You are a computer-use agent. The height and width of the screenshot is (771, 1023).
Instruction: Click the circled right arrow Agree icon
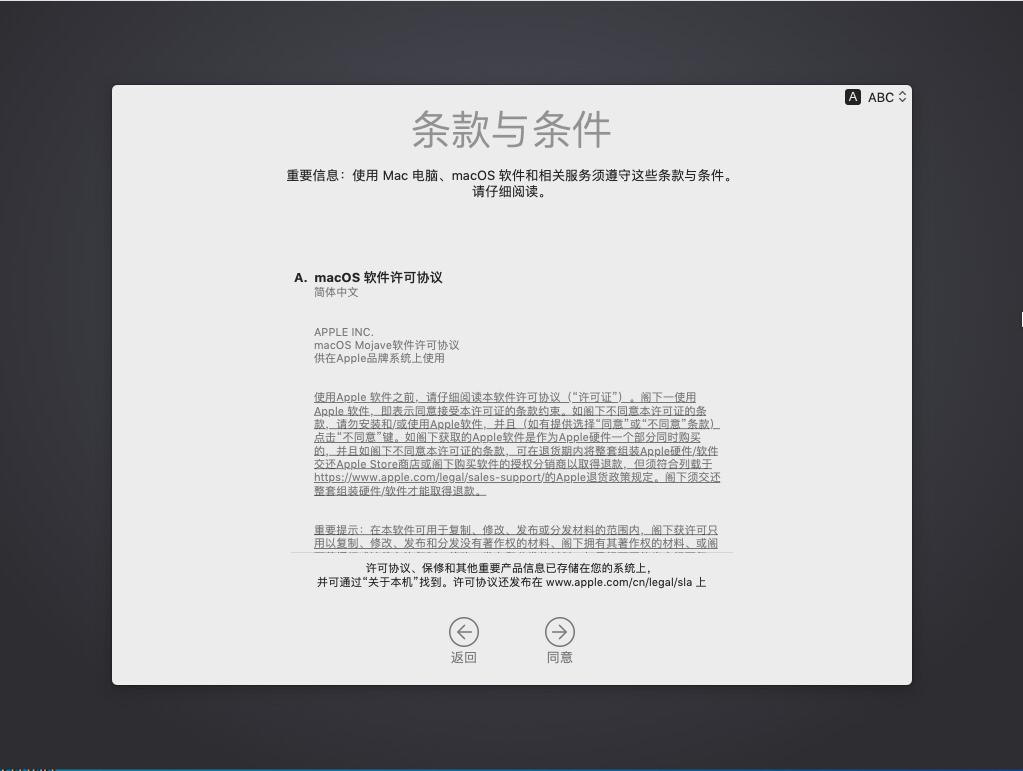point(559,632)
